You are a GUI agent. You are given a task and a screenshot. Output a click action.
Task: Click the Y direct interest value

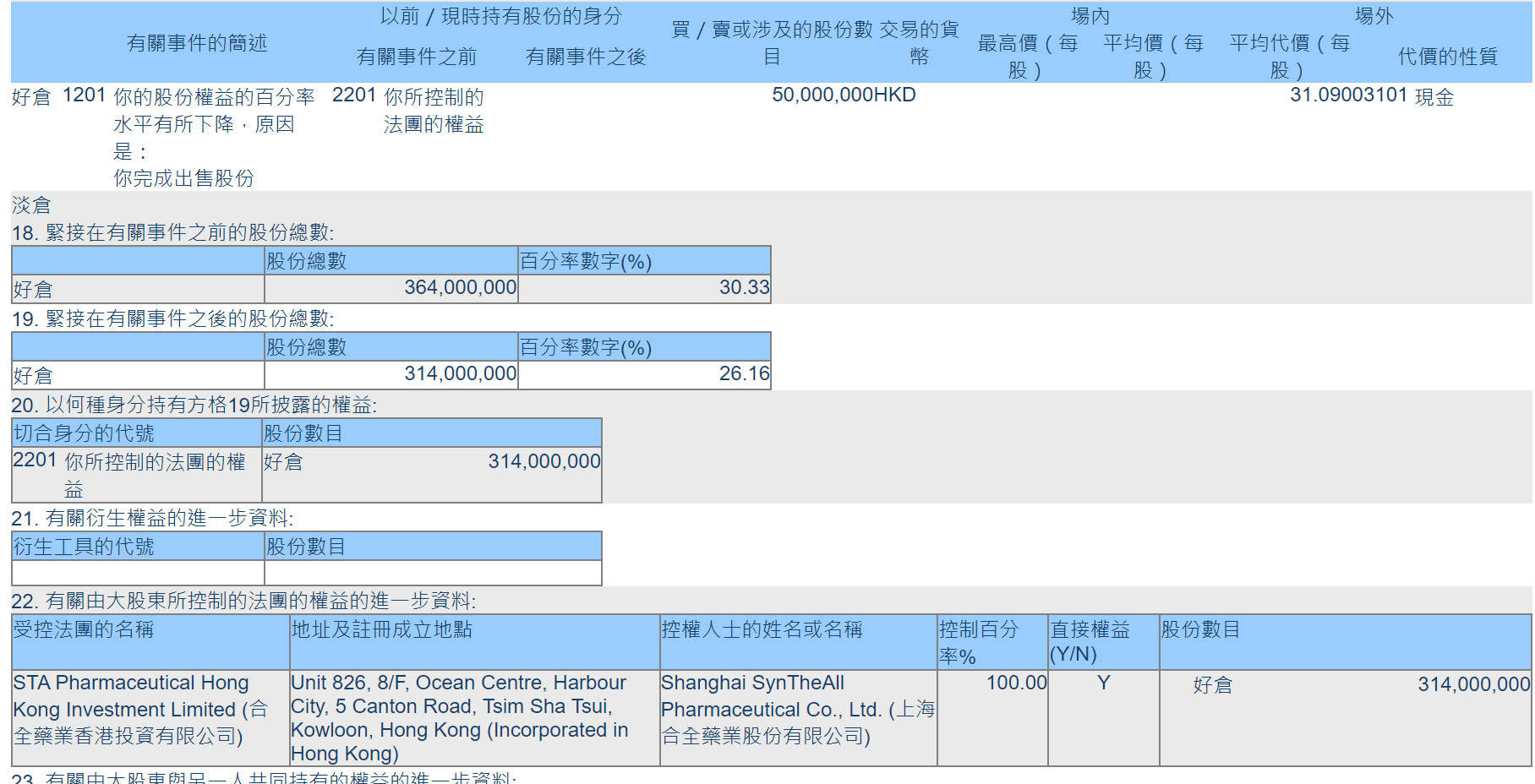(1103, 683)
